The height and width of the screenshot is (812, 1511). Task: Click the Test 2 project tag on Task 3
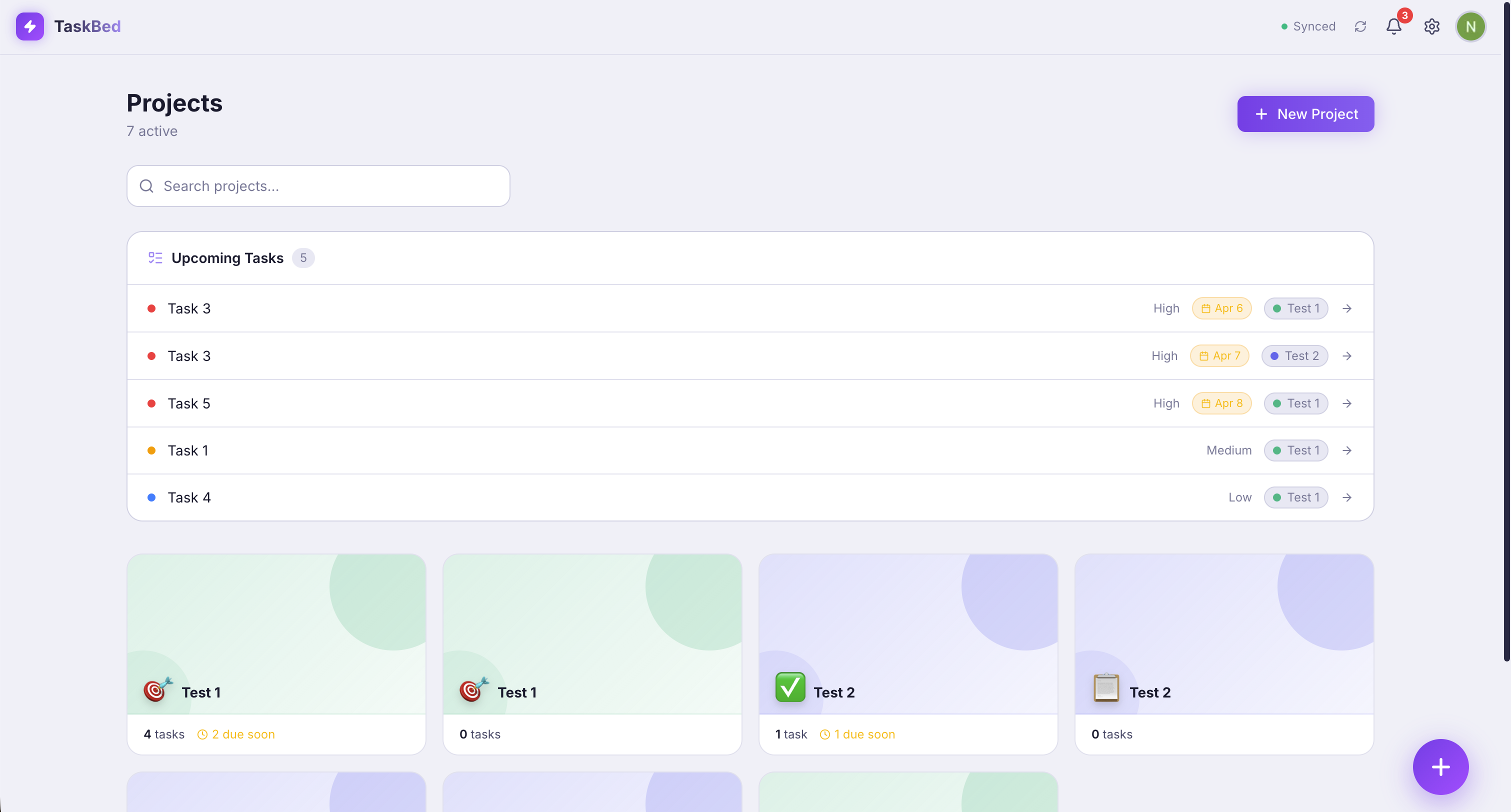point(1294,356)
